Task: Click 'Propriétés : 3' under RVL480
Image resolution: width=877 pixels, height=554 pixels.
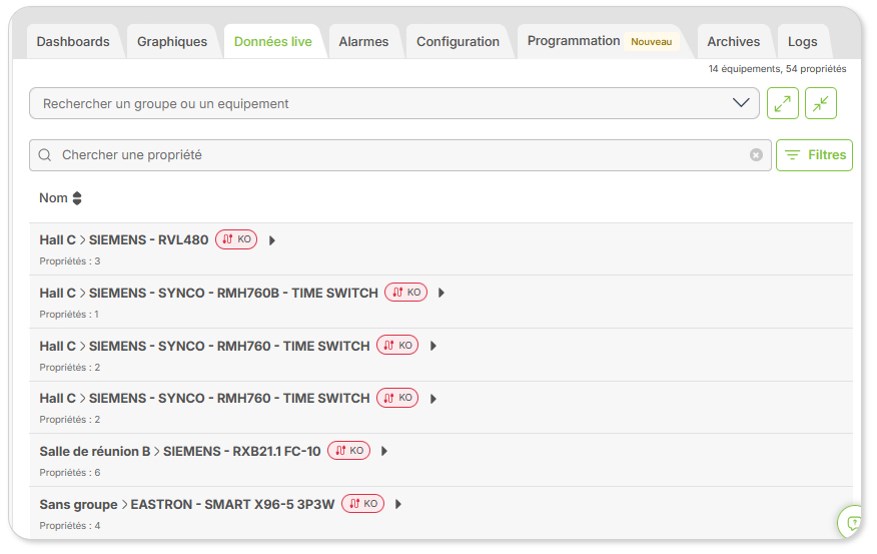Action: pyautogui.click(x=69, y=261)
